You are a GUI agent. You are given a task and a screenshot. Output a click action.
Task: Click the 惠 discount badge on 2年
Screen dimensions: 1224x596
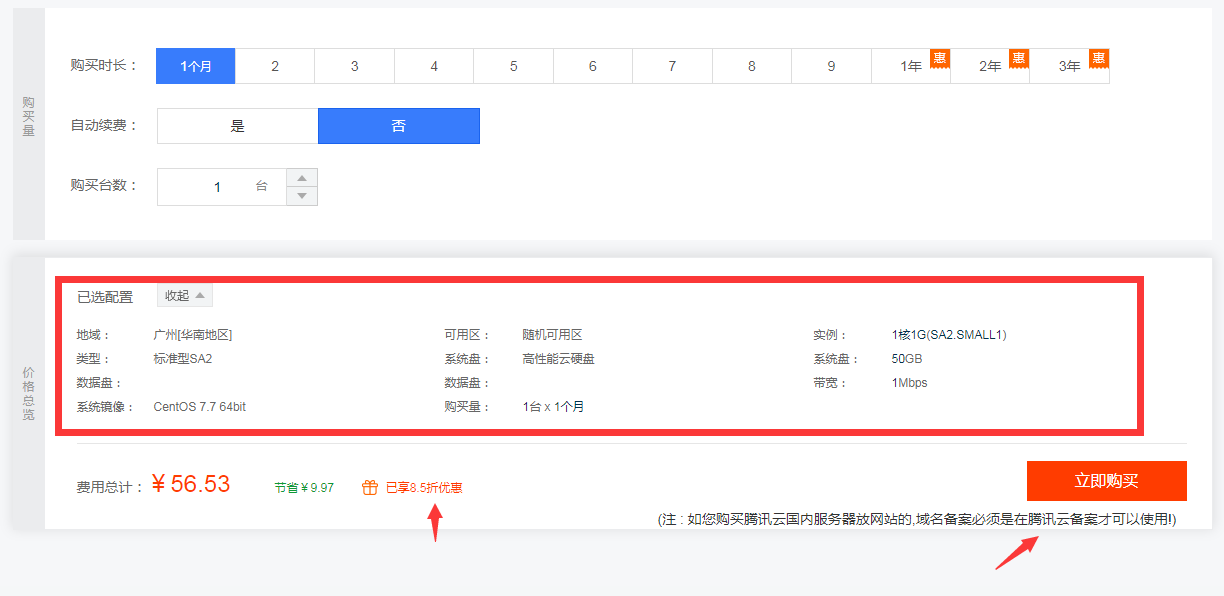(1018, 58)
